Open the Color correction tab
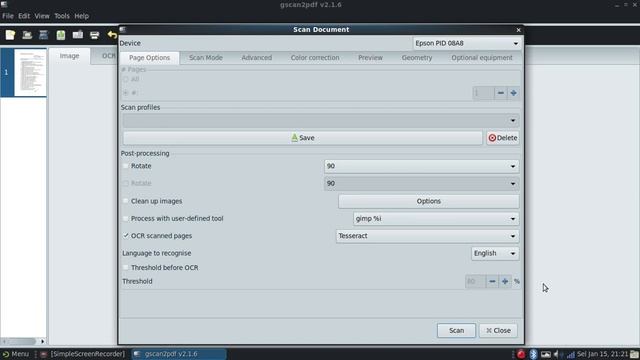640x360 pixels. click(315, 58)
